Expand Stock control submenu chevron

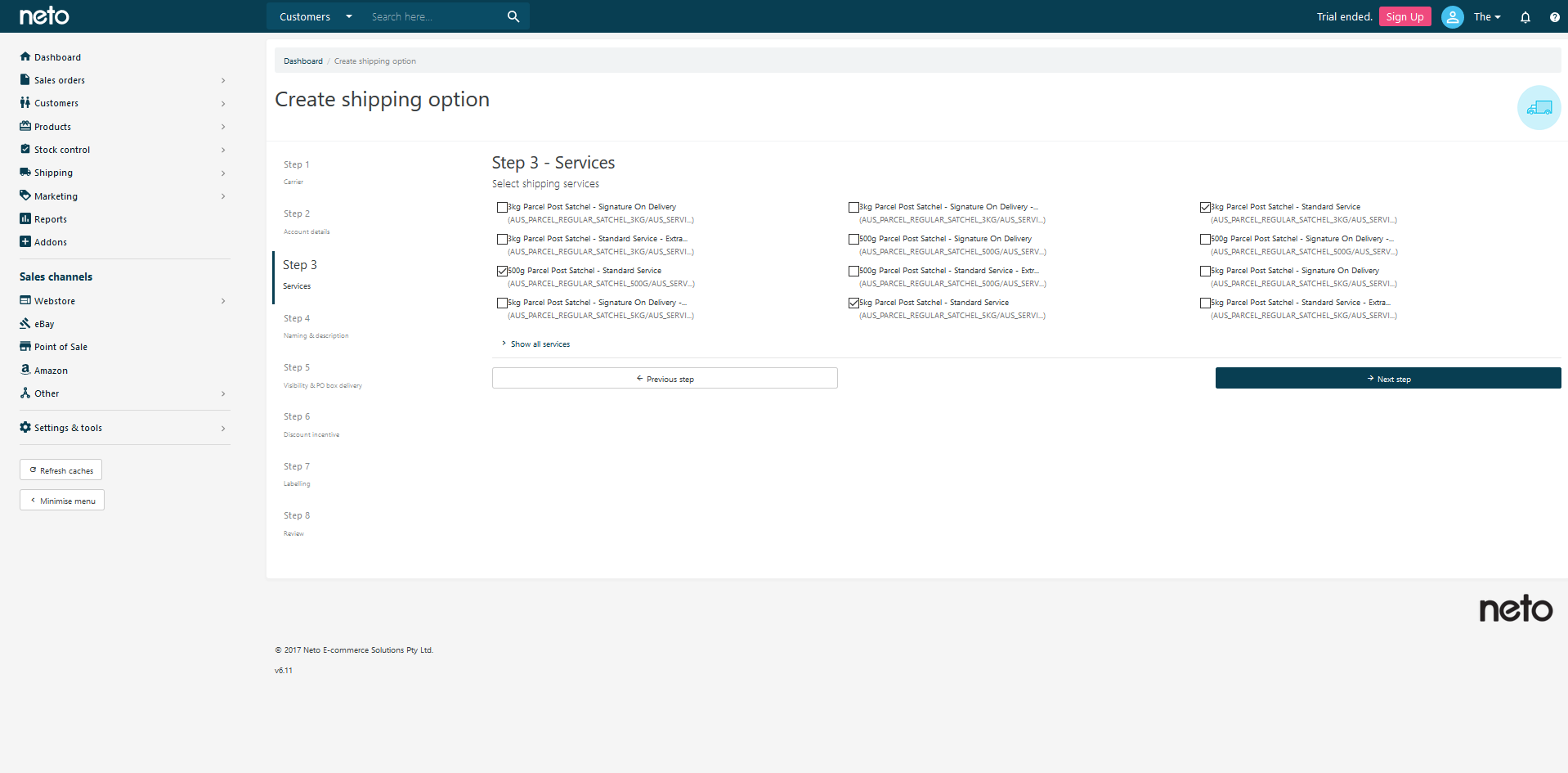(223, 150)
